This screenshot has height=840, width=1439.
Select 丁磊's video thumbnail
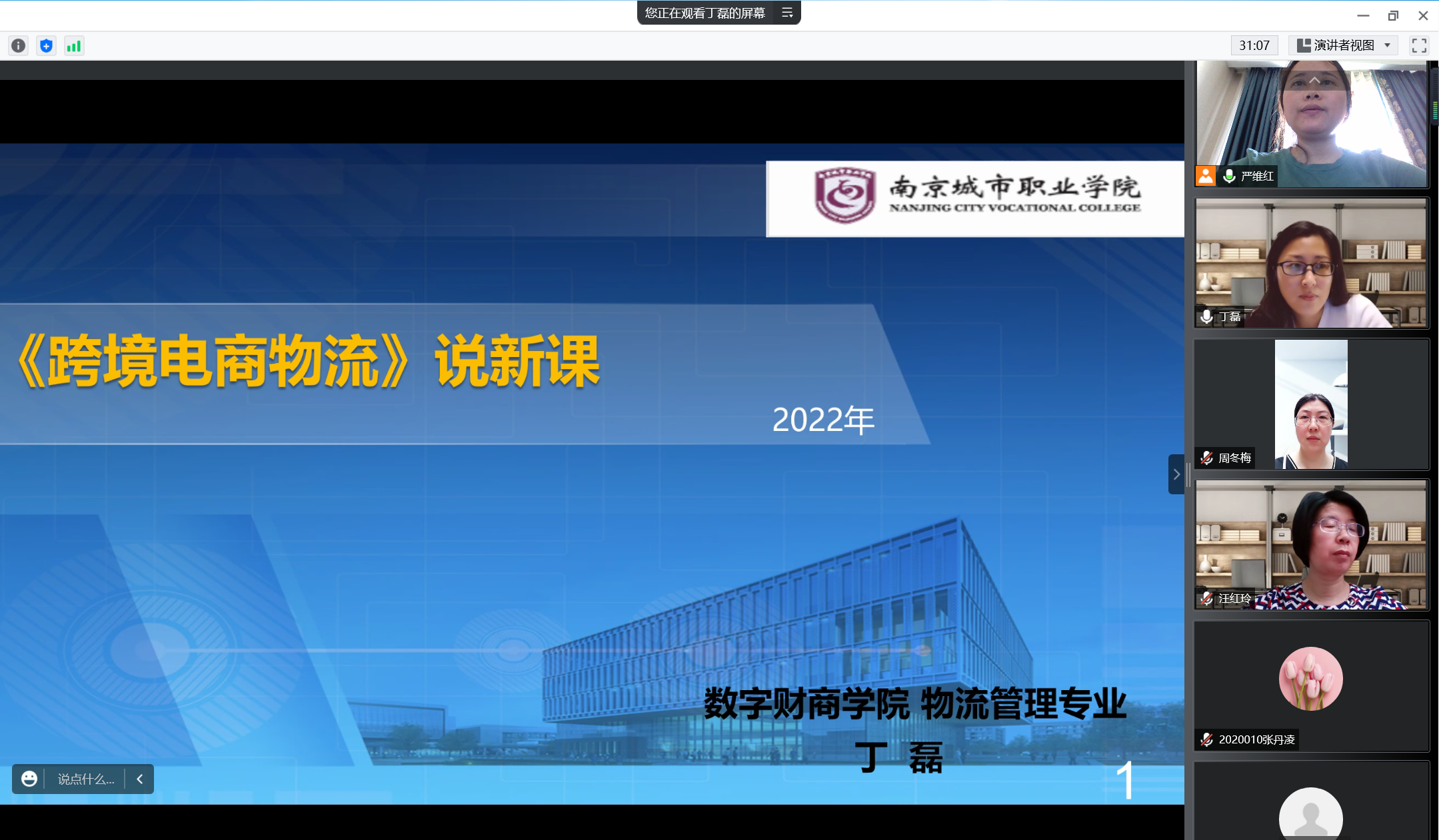coord(1311,262)
